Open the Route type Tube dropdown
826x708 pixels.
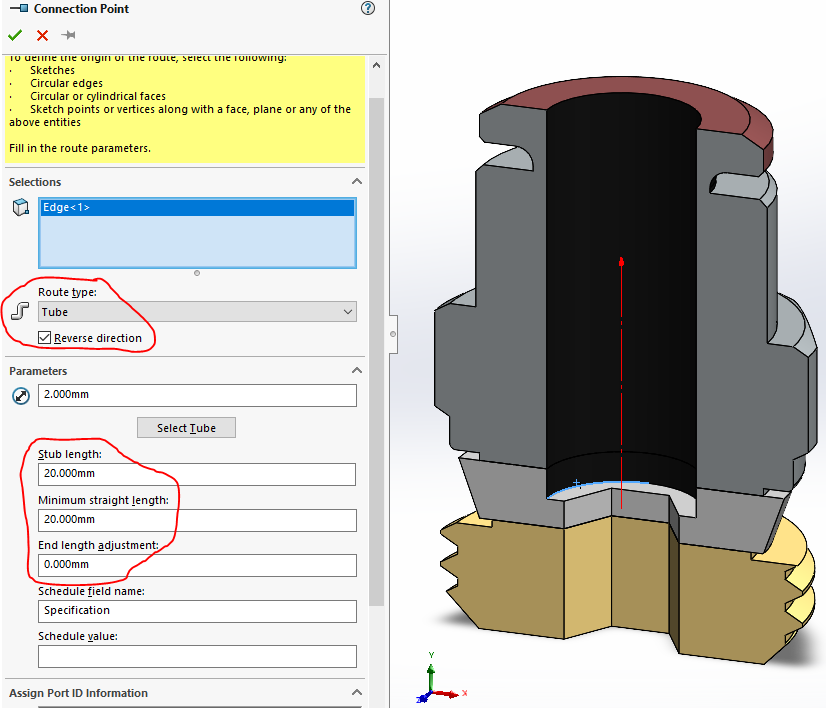click(x=197, y=312)
